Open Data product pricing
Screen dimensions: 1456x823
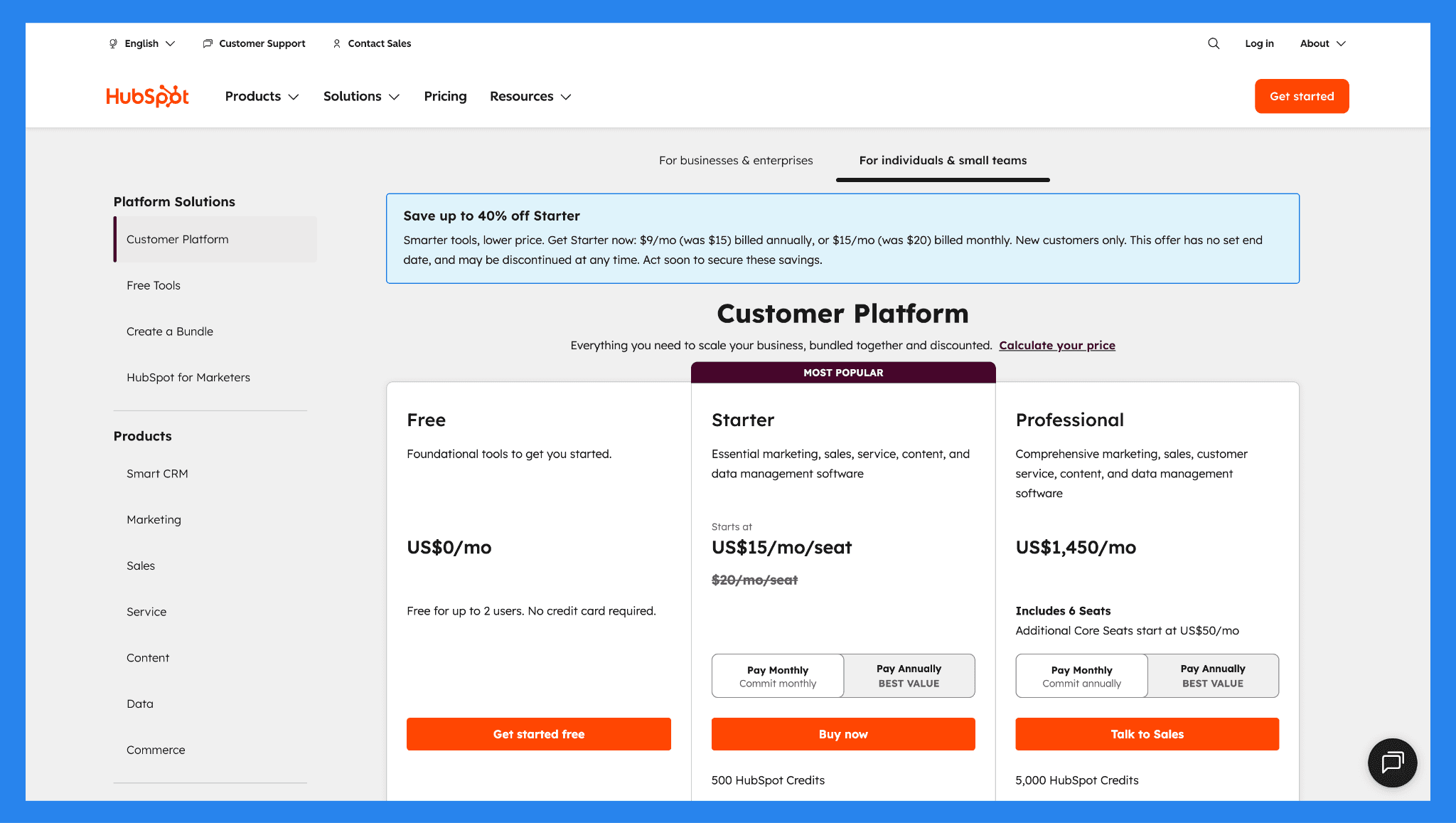(140, 703)
